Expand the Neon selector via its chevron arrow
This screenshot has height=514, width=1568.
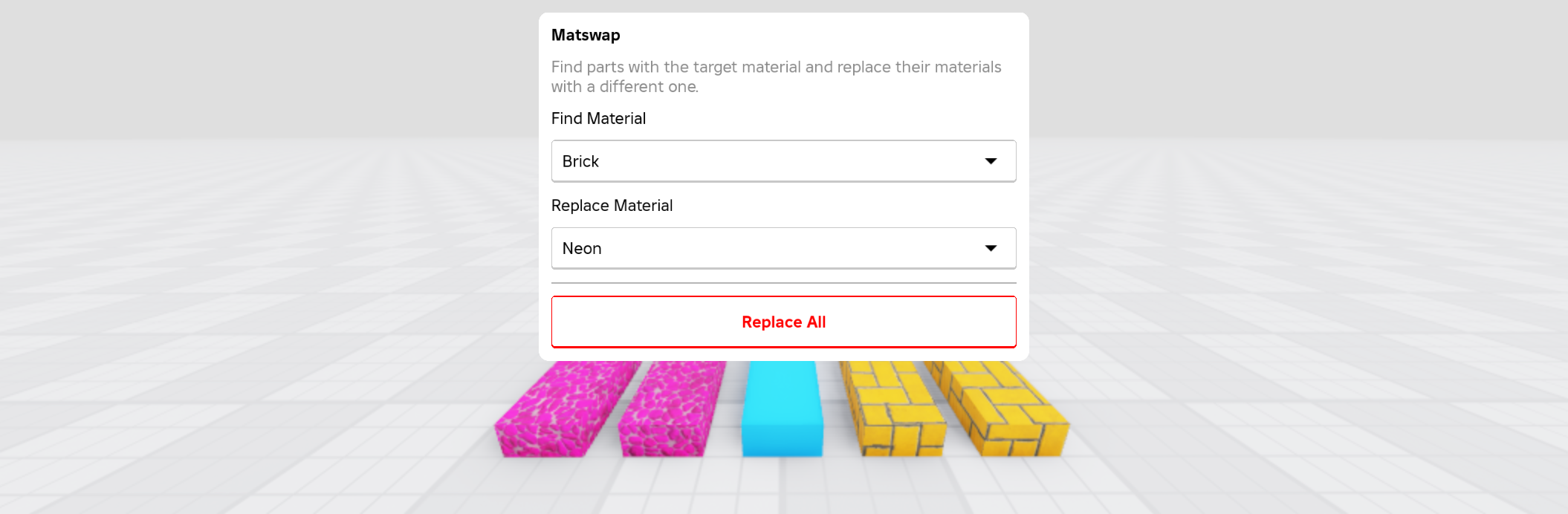991,247
